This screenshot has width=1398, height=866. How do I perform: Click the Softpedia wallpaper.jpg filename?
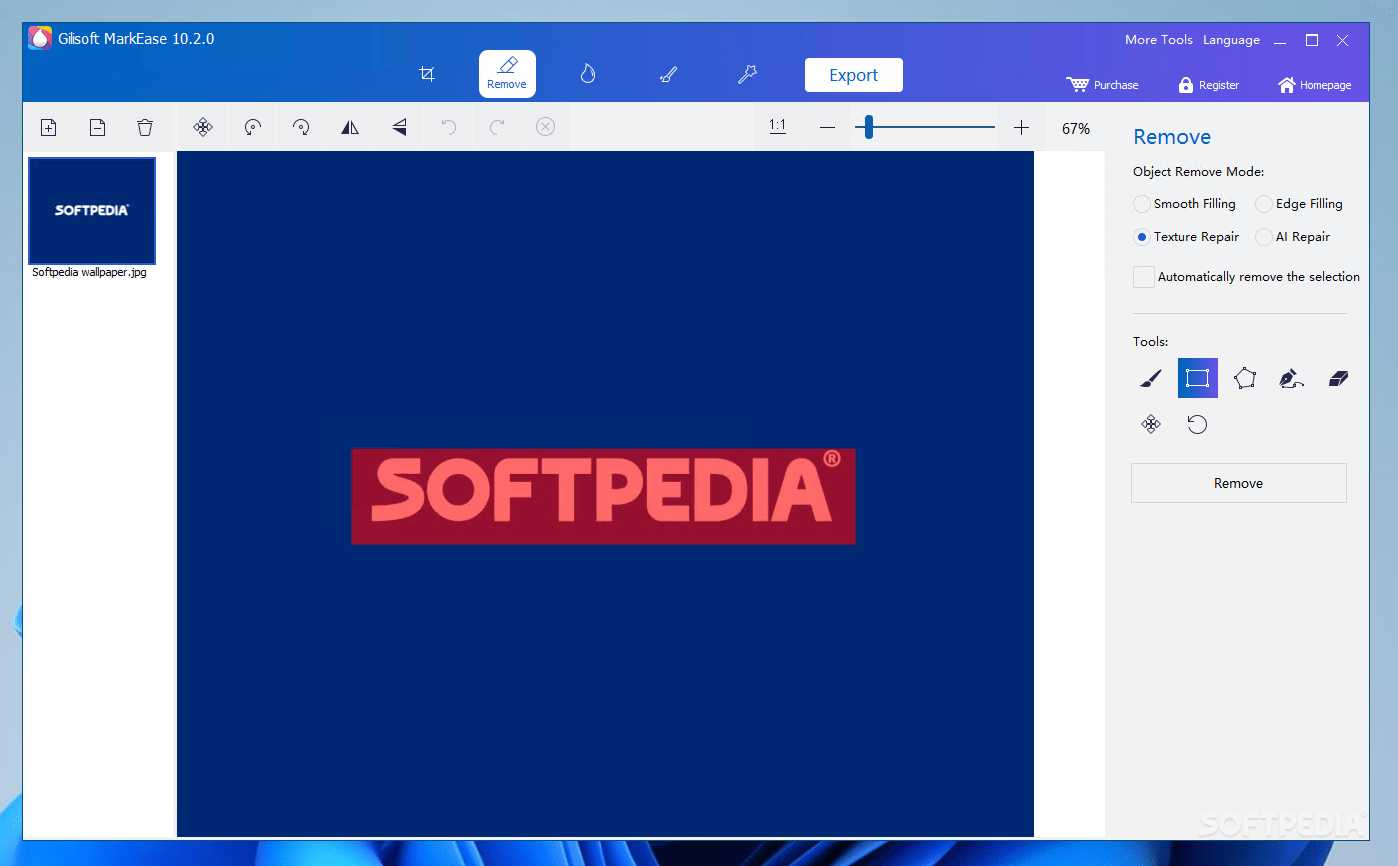click(x=89, y=272)
